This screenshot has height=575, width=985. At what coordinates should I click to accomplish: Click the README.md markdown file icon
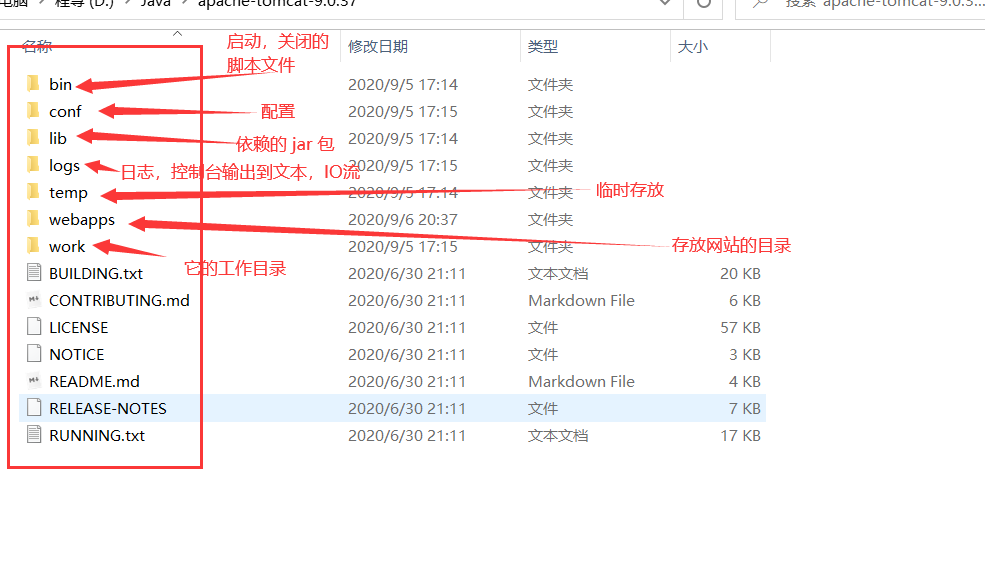pos(34,381)
